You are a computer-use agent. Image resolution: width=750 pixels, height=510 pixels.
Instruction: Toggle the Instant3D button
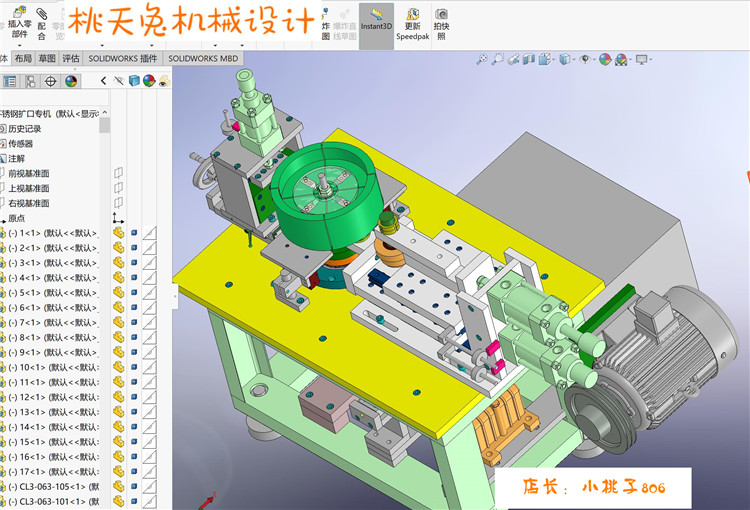(376, 25)
